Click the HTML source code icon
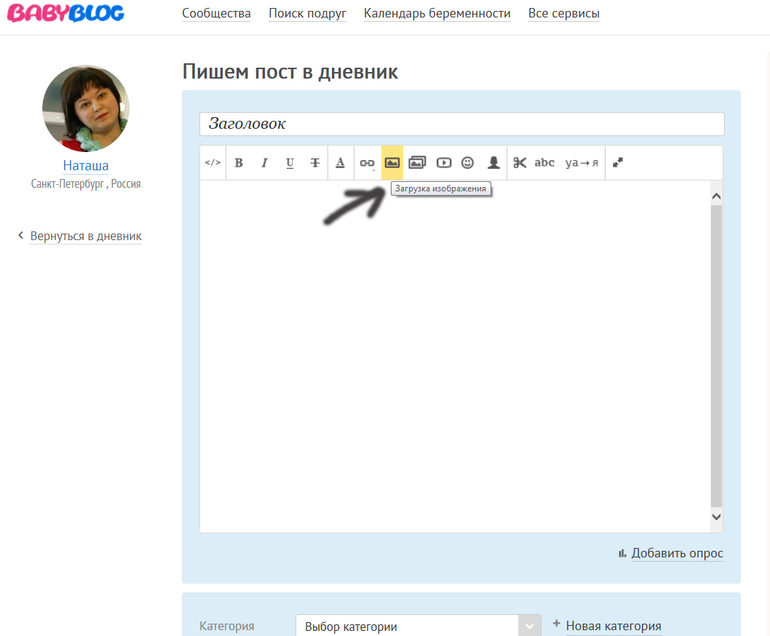Image resolution: width=770 pixels, height=636 pixels. click(212, 163)
